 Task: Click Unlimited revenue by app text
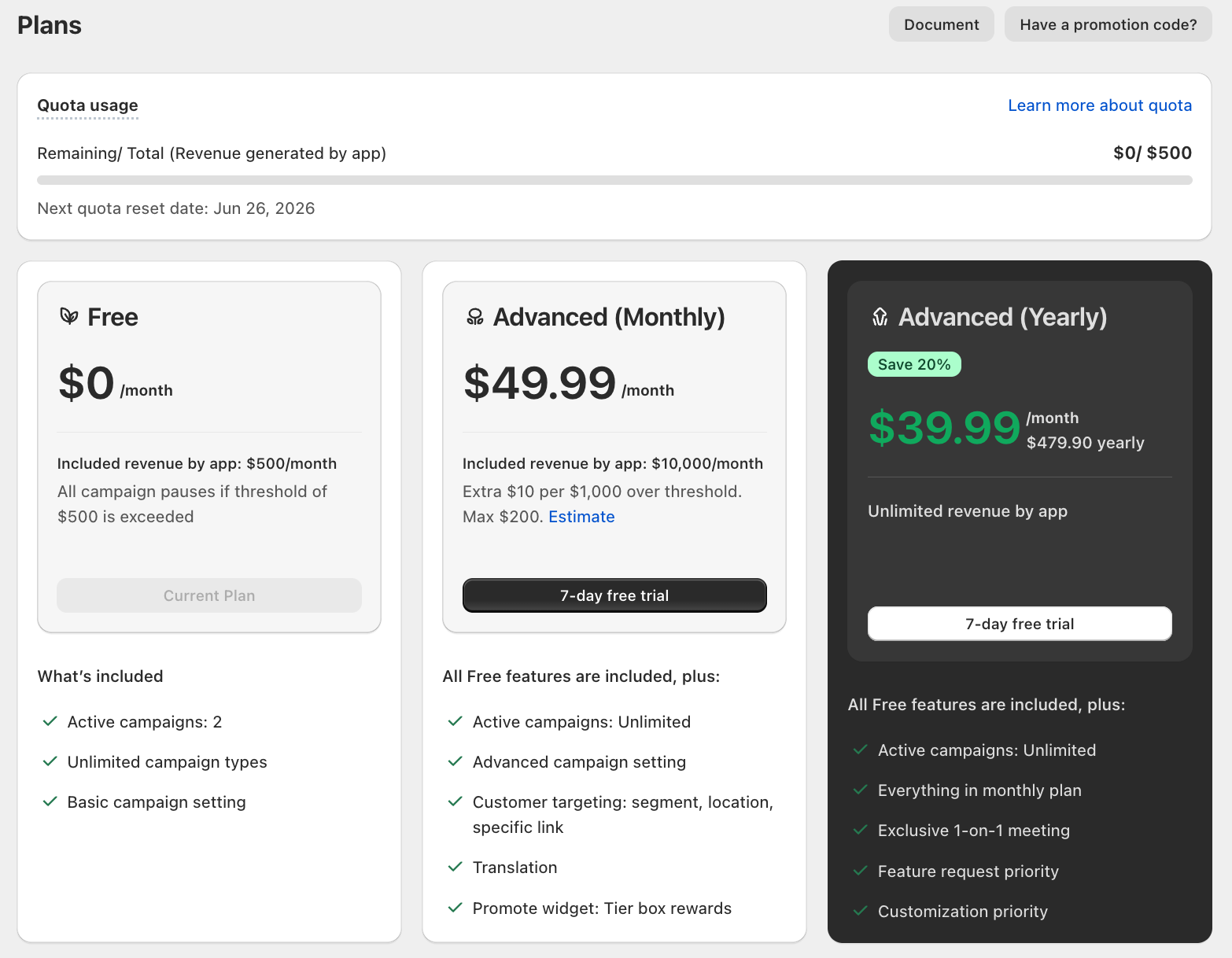968,511
